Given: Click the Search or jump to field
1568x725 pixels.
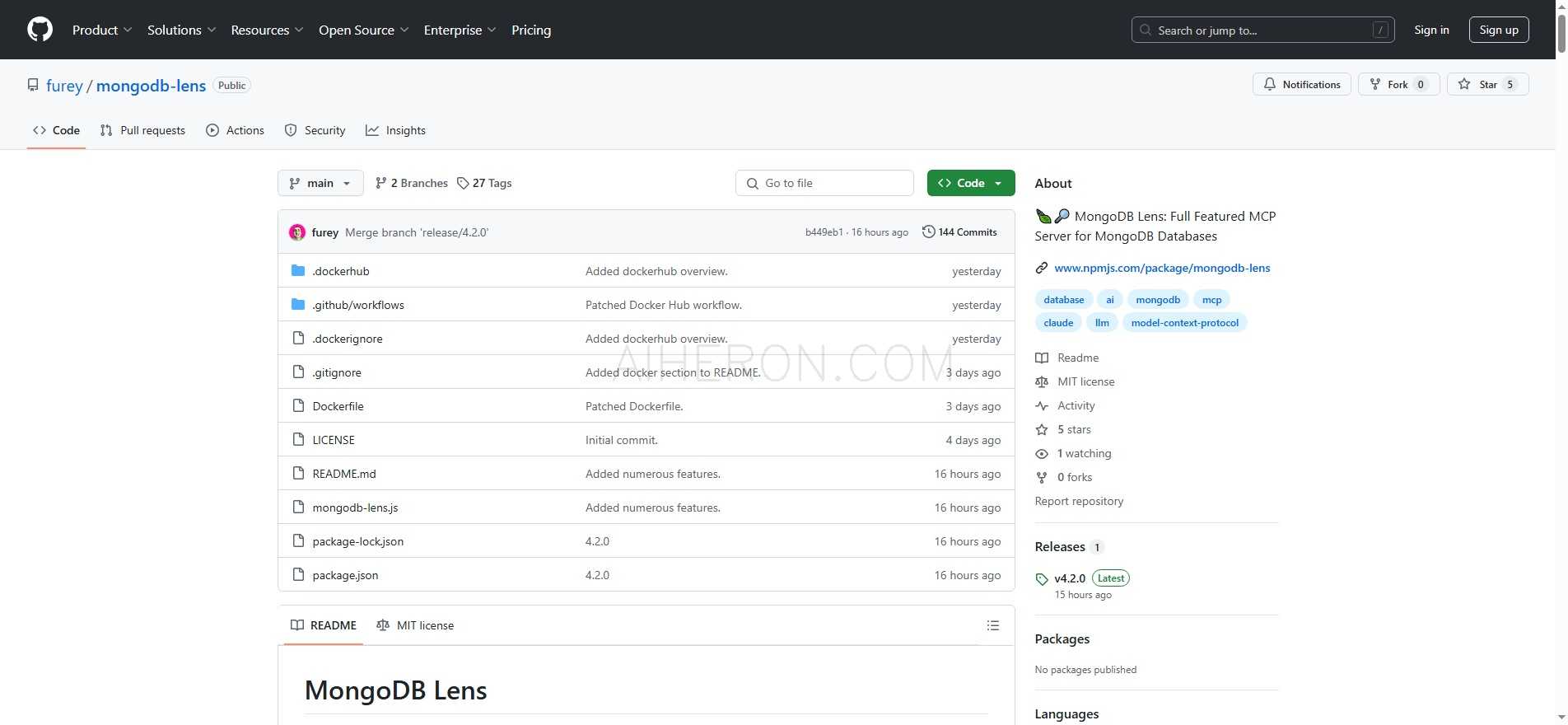Looking at the screenshot, I should 1262,30.
